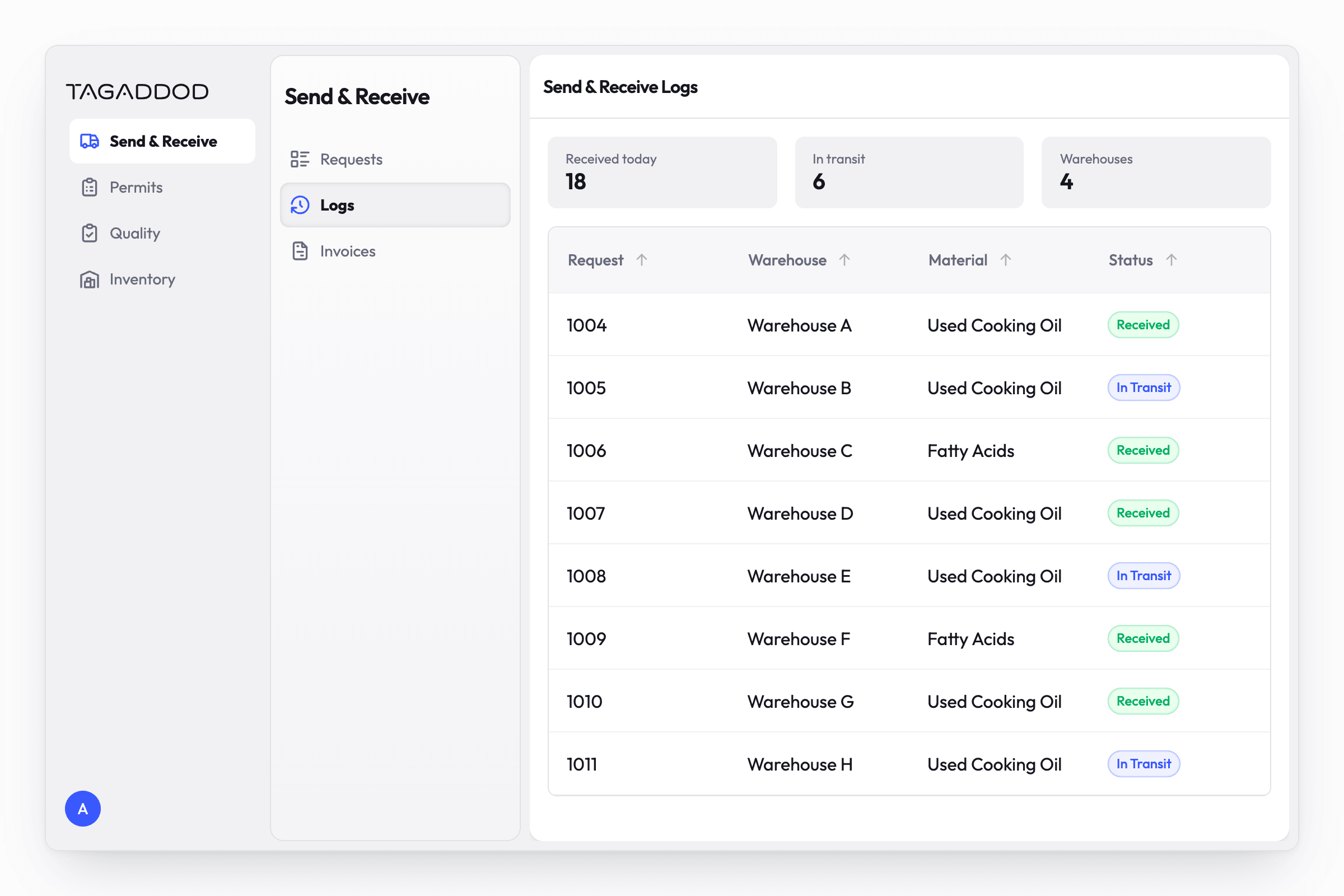Click Received badge for request 1009
The width and height of the screenshot is (1344, 896).
point(1143,638)
